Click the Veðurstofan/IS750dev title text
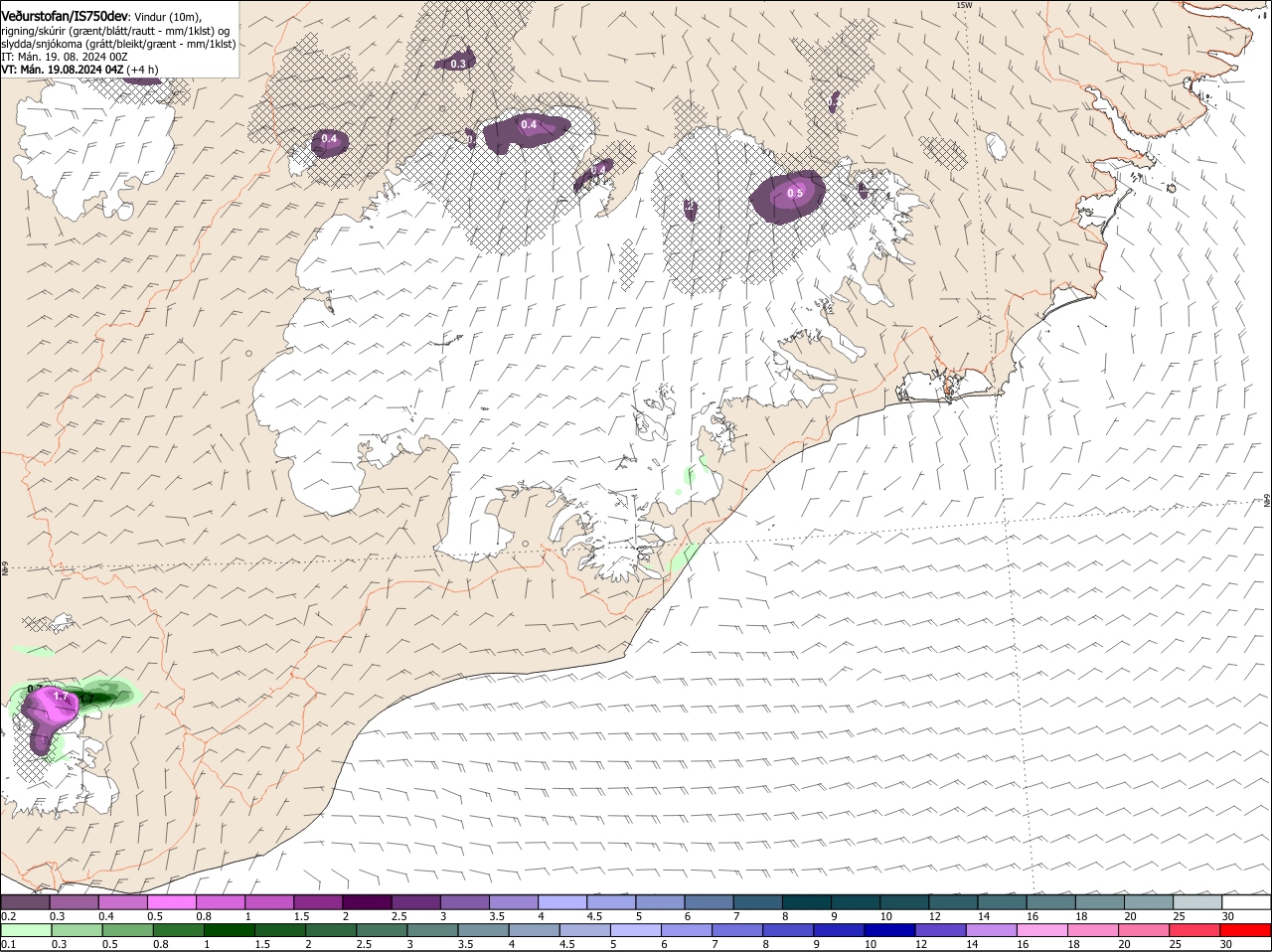 (65, 17)
